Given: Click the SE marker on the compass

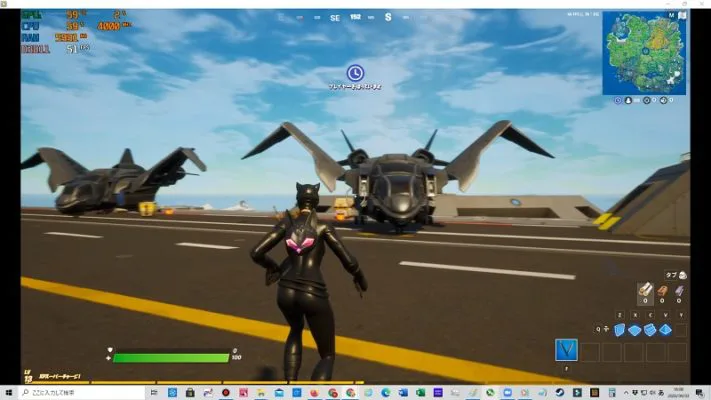Looking at the screenshot, I should tap(335, 18).
